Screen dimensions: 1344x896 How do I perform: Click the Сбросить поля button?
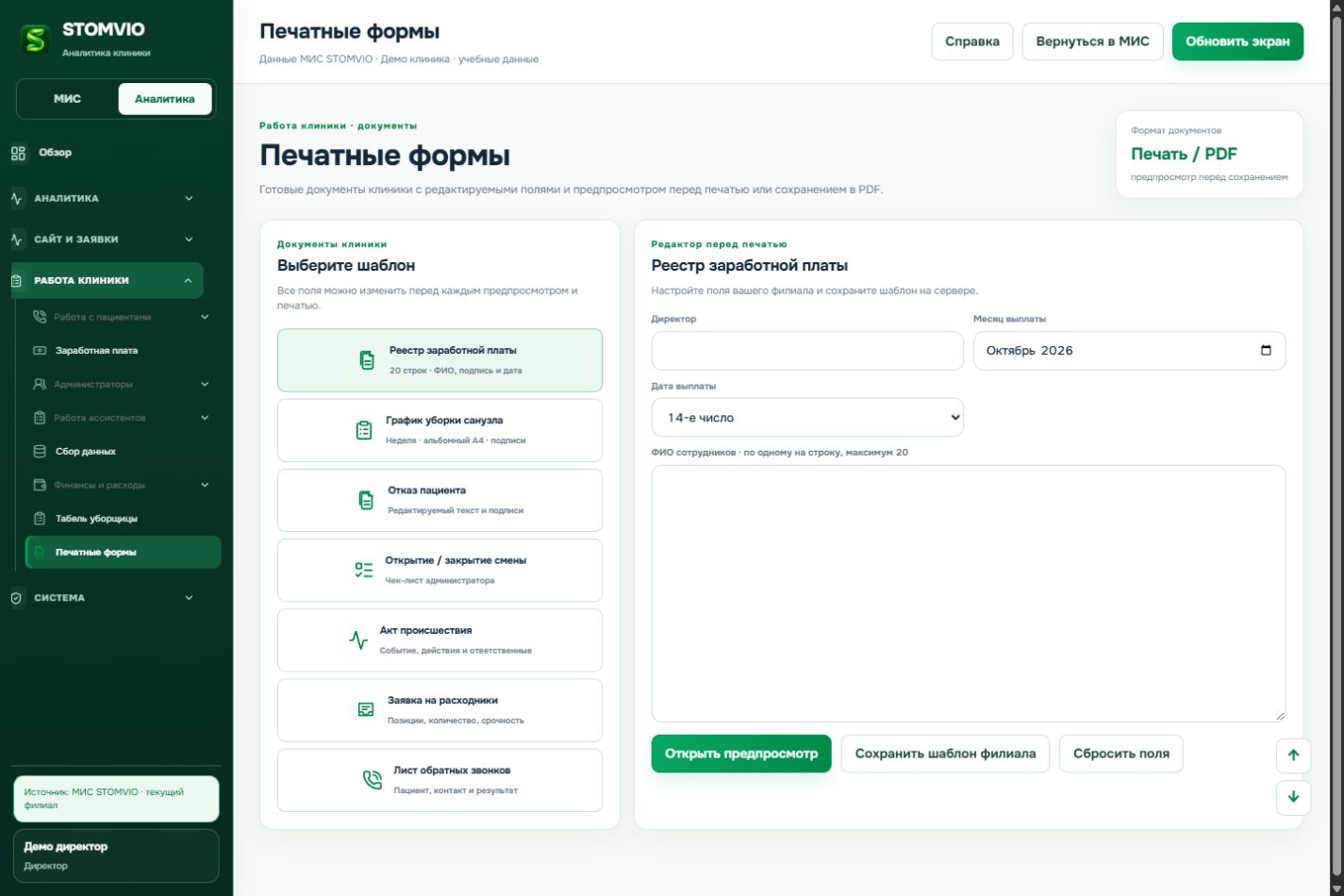(1121, 754)
